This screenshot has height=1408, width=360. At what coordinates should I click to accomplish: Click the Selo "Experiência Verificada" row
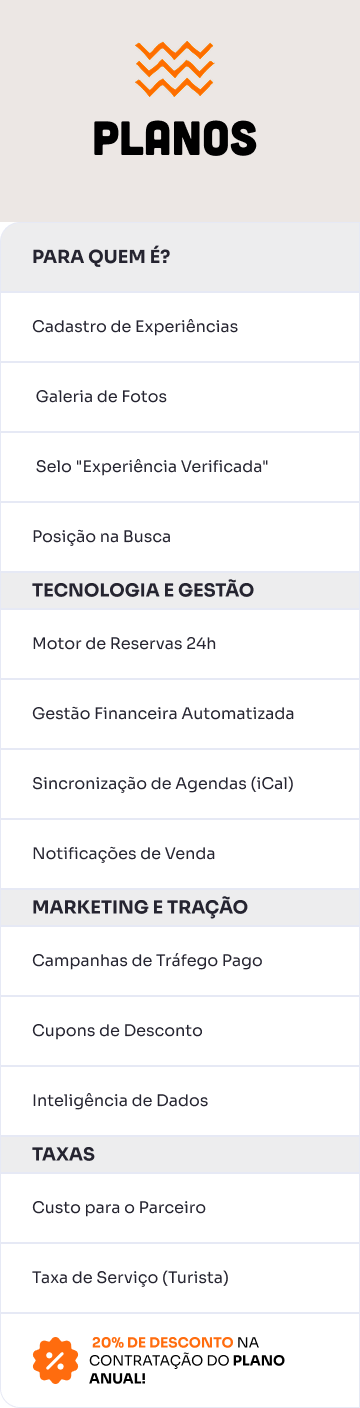[x=180, y=467]
